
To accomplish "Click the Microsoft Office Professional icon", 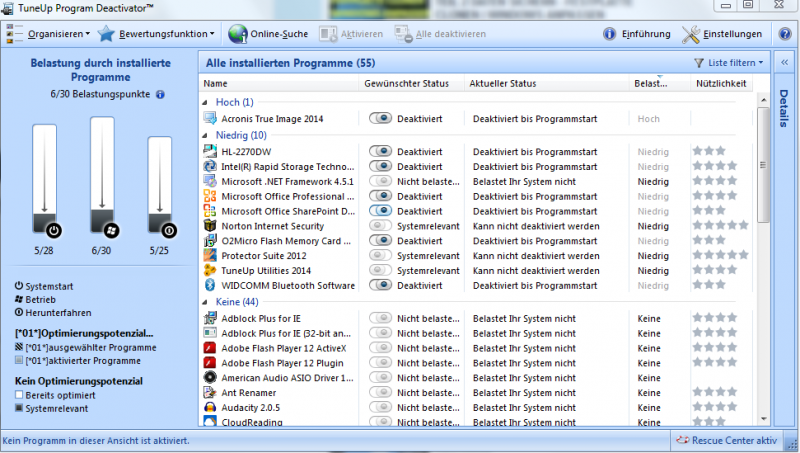I will pyautogui.click(x=210, y=196).
